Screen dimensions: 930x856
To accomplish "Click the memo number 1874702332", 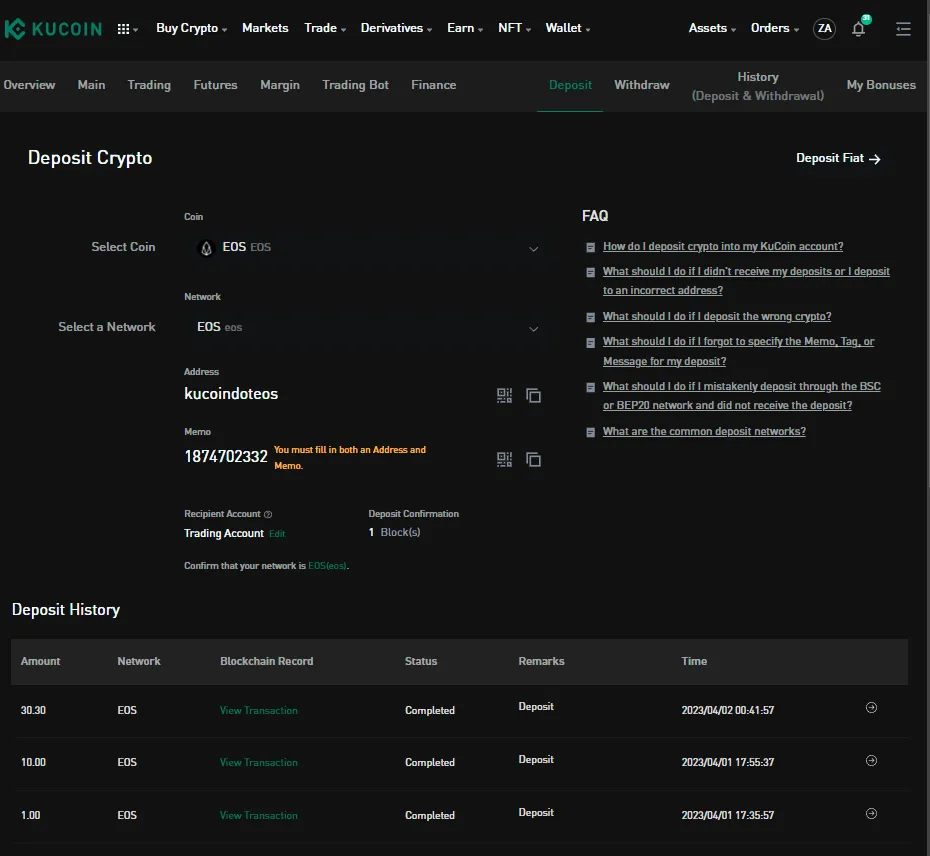I will click(225, 456).
